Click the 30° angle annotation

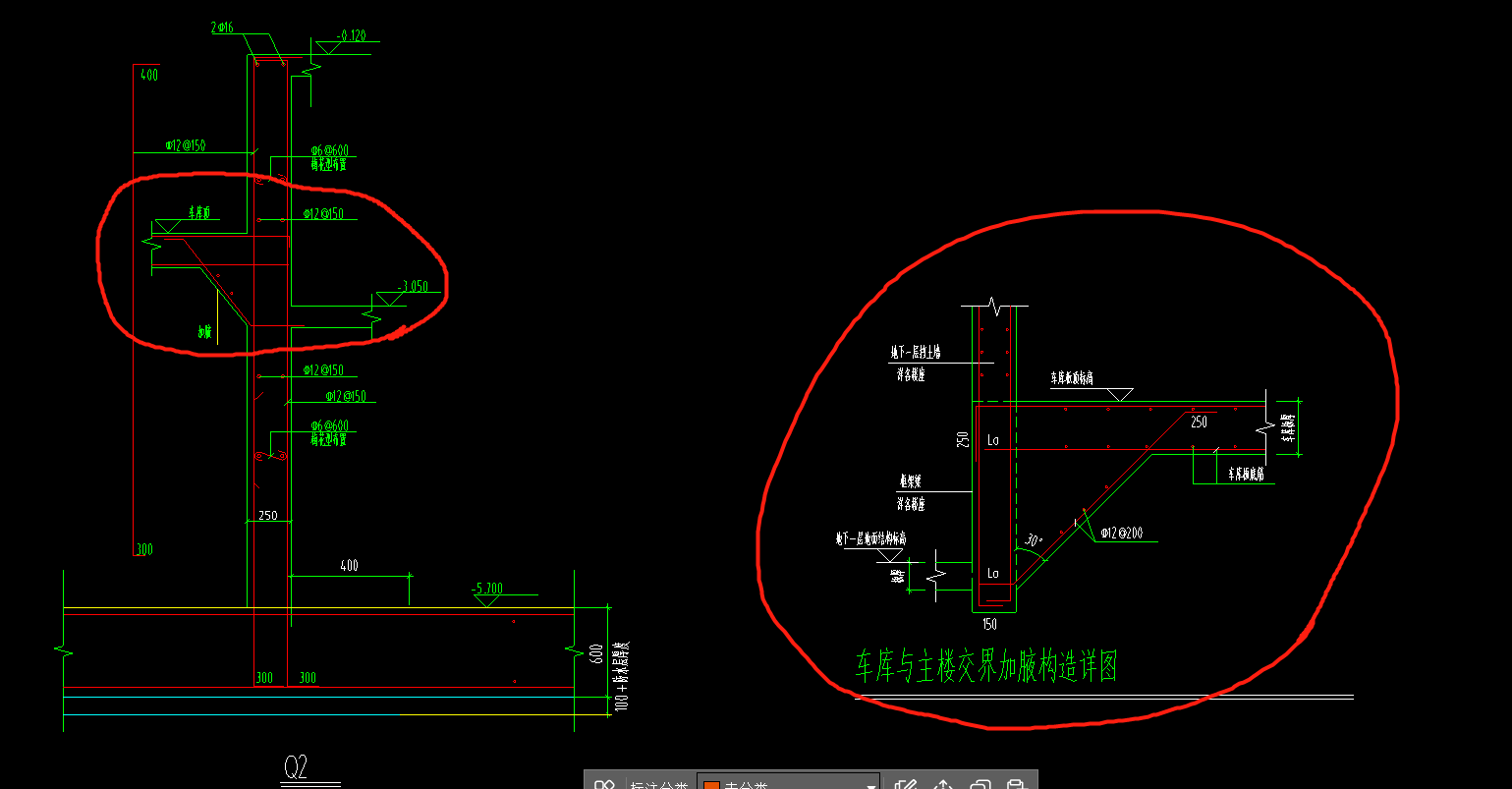1033,539
